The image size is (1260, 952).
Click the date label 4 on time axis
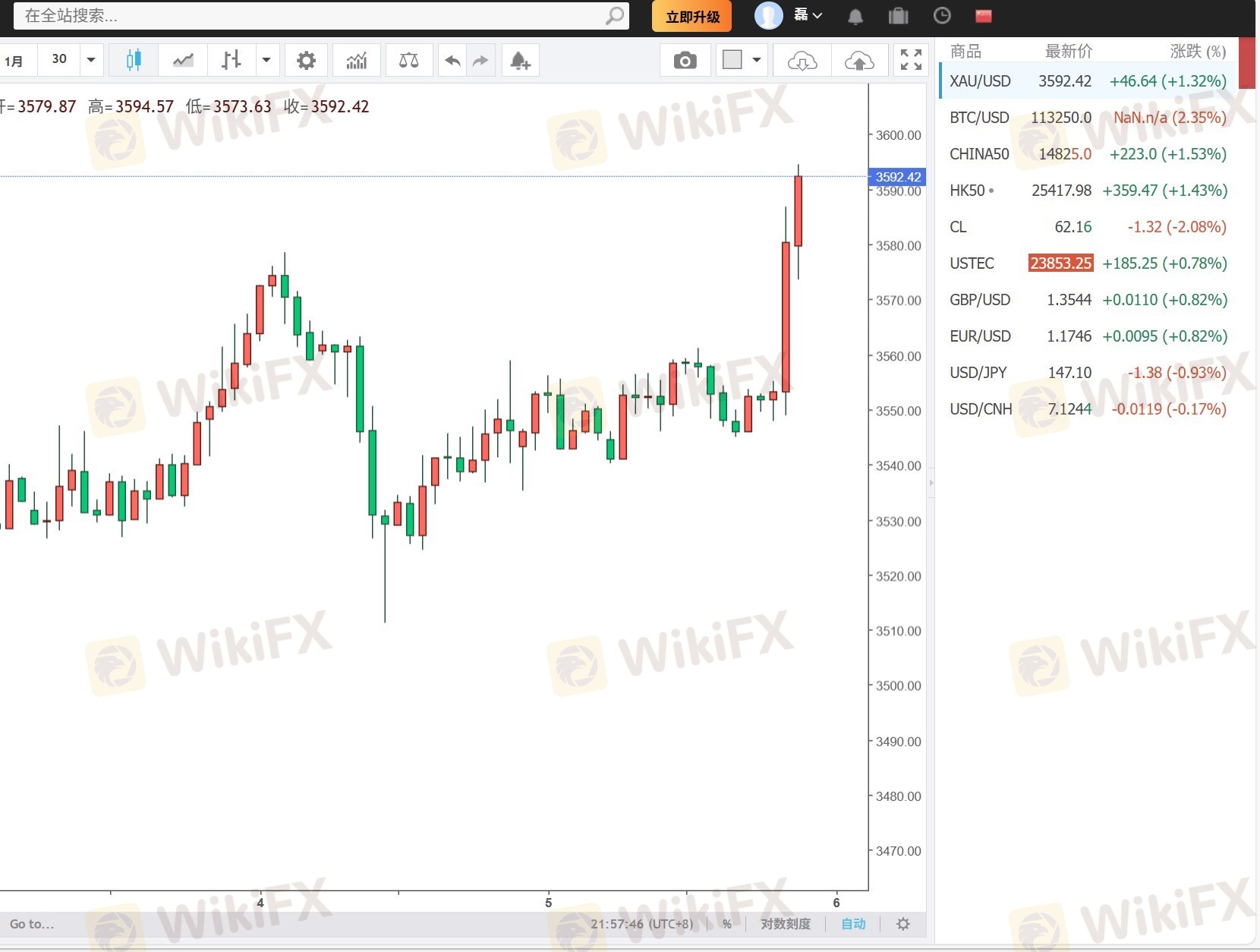[x=260, y=903]
